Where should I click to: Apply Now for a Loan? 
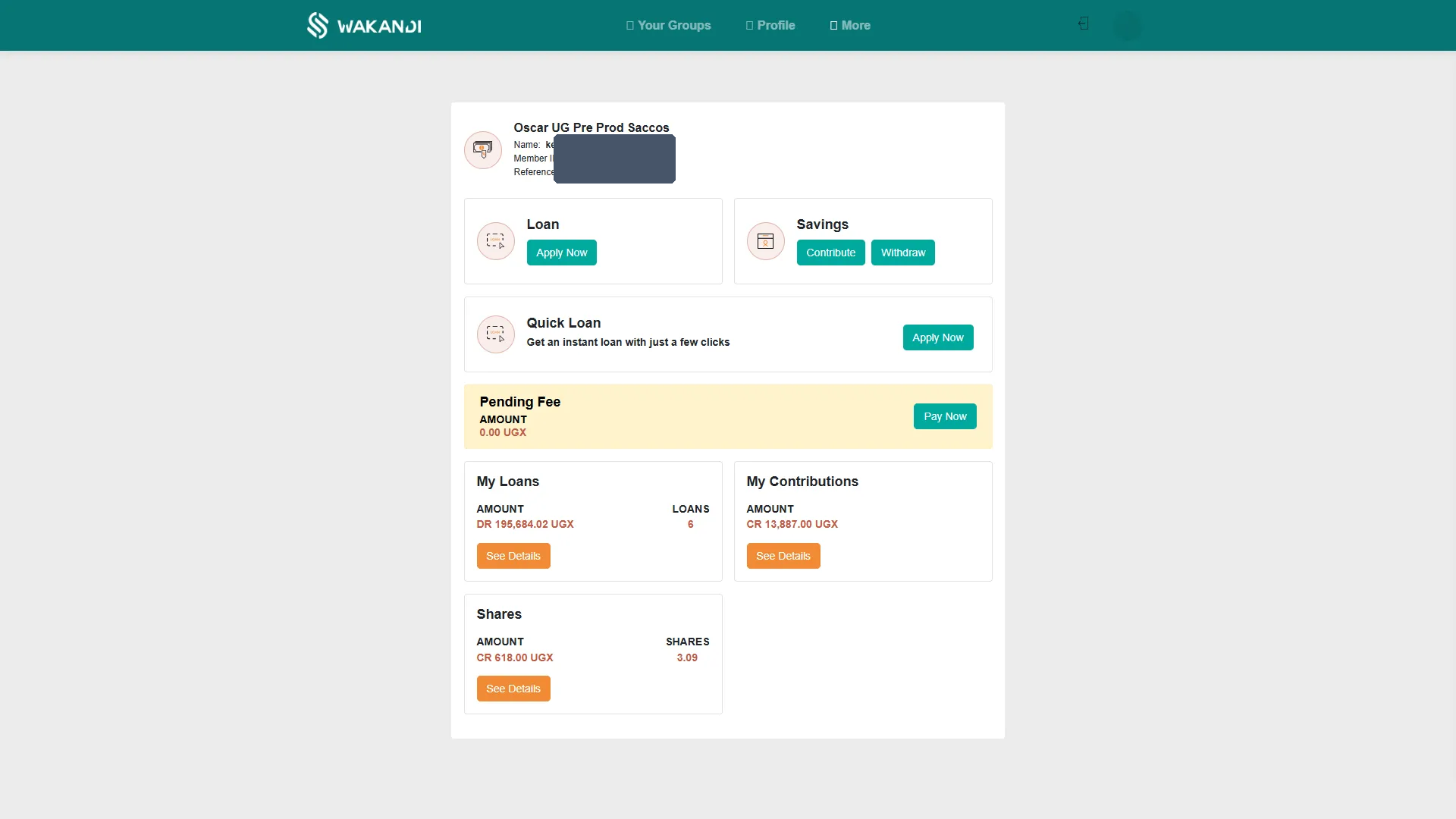click(x=562, y=253)
